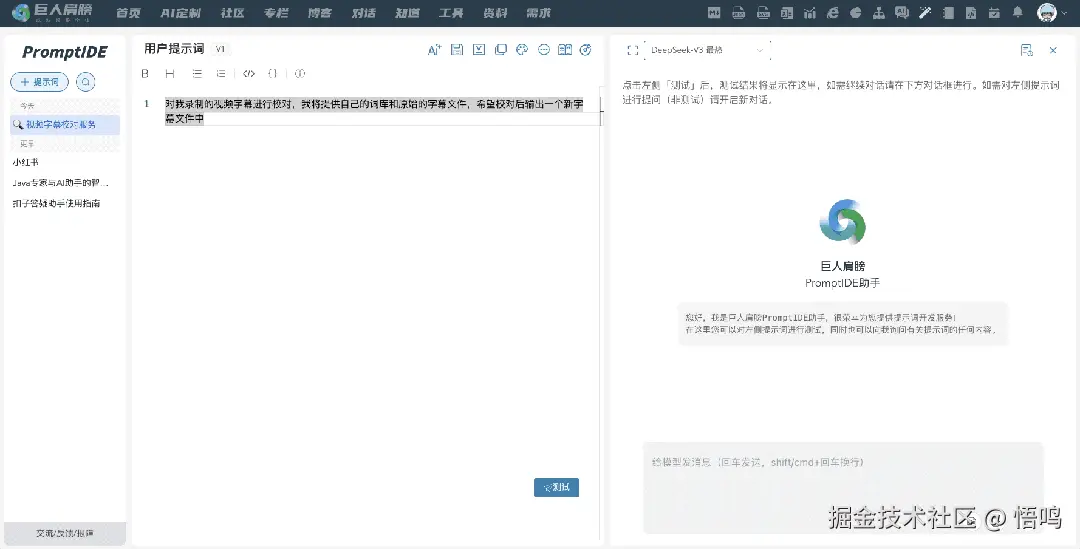Apply bold formatting with the B button
The width and height of the screenshot is (1080, 549).
[x=145, y=73]
